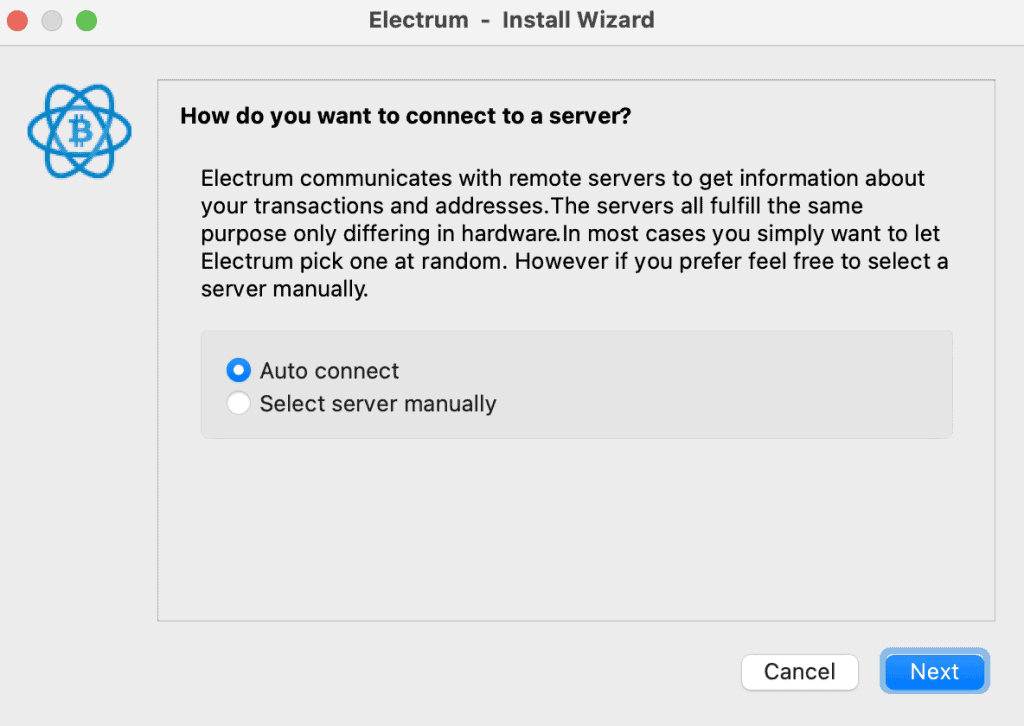
Task: Select the Bitcoin symbol inside the logo
Action: pos(79,131)
